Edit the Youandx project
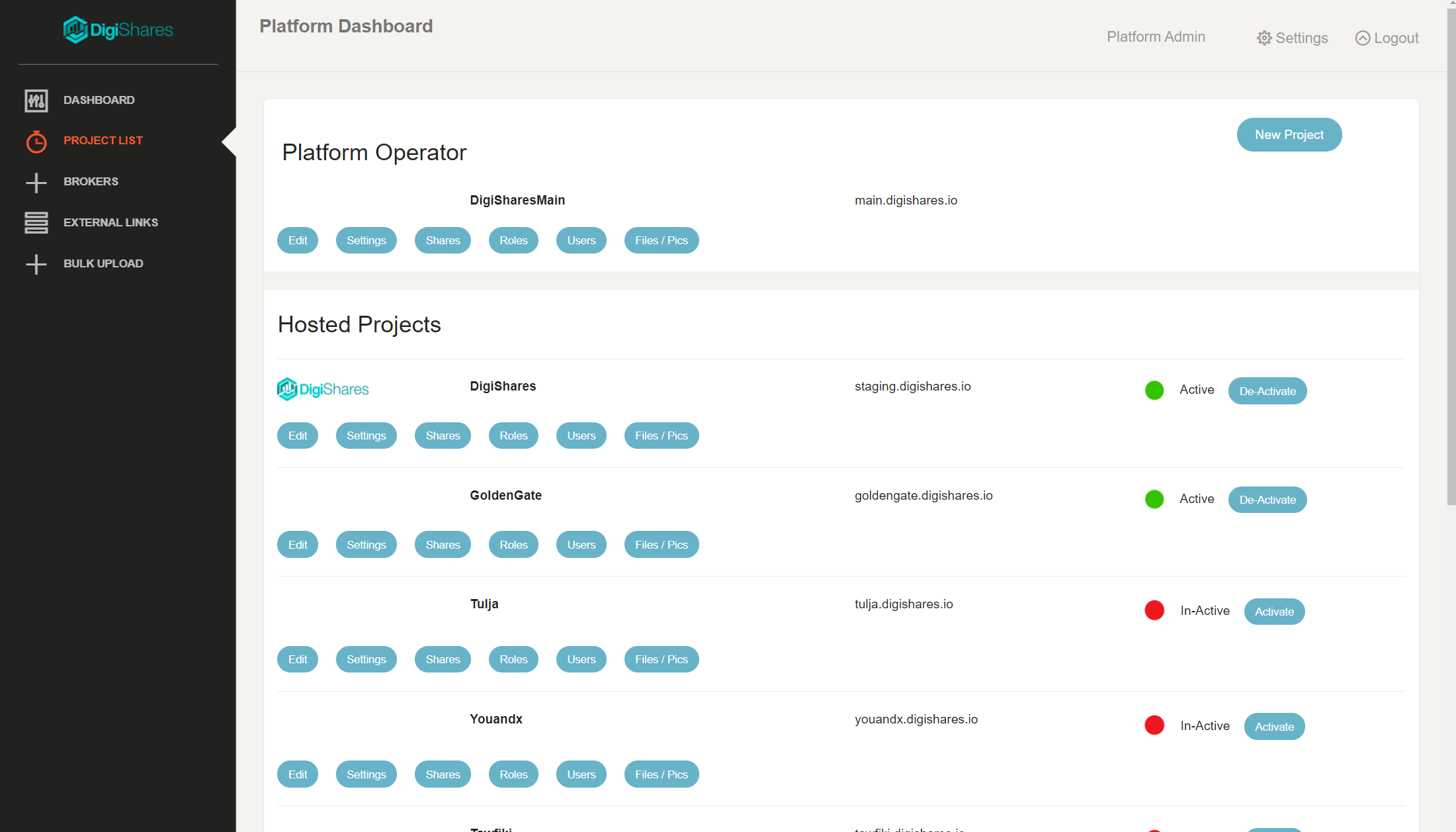 [x=298, y=774]
